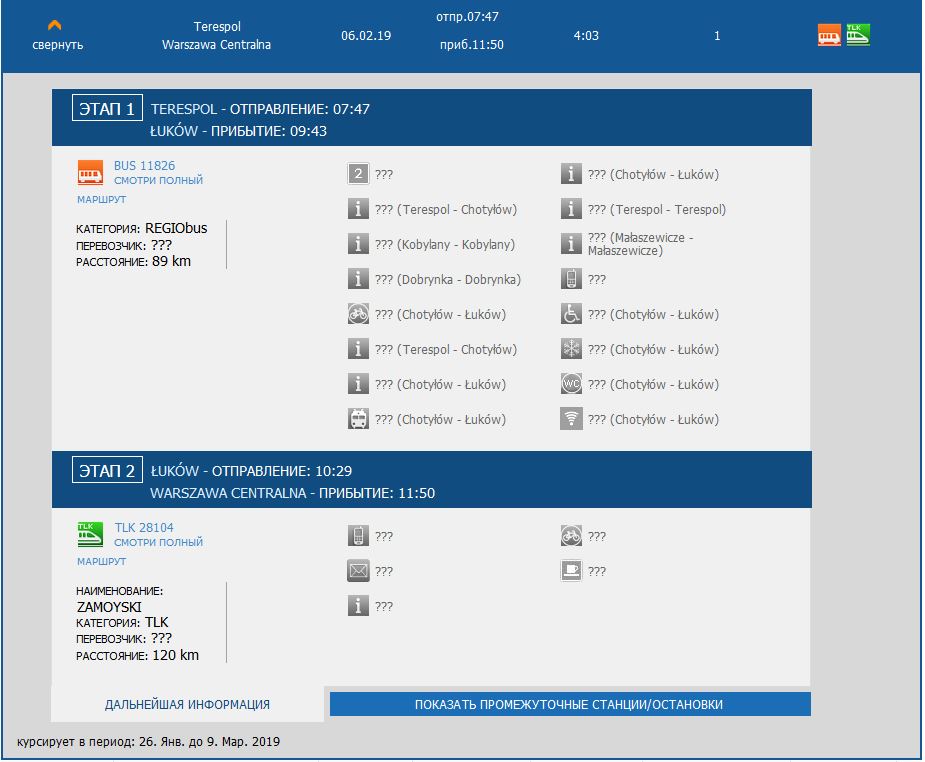
Task: Click the bicycle icon in stage 2
Action: pyautogui.click(x=571, y=536)
